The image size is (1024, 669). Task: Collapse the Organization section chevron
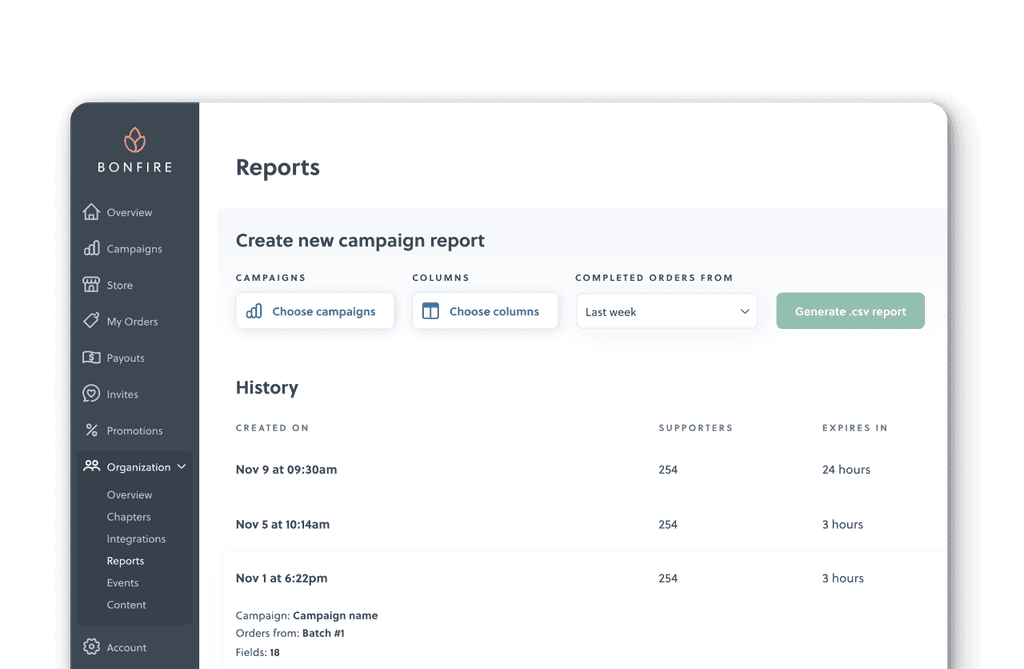click(181, 466)
